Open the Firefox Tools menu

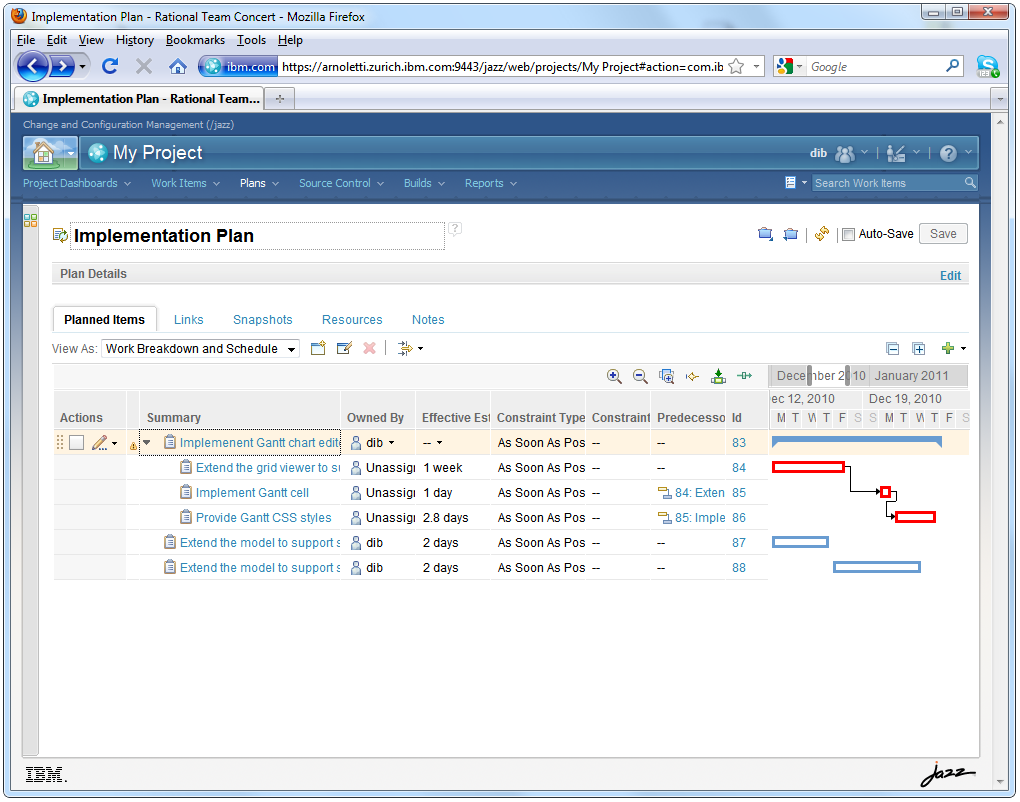(251, 40)
